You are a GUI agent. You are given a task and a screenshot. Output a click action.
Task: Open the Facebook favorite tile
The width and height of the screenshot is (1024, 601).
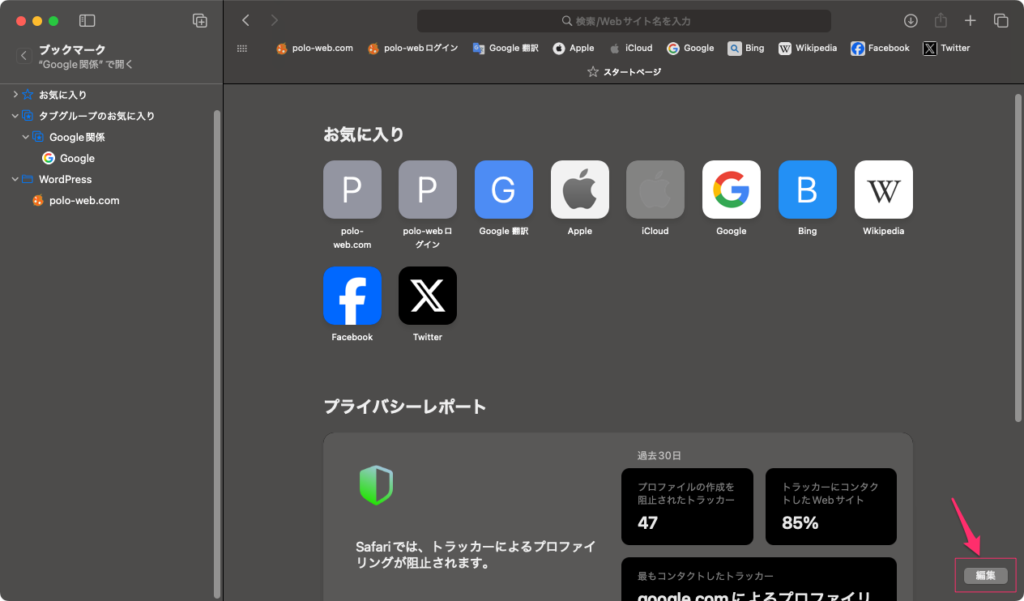(352, 295)
